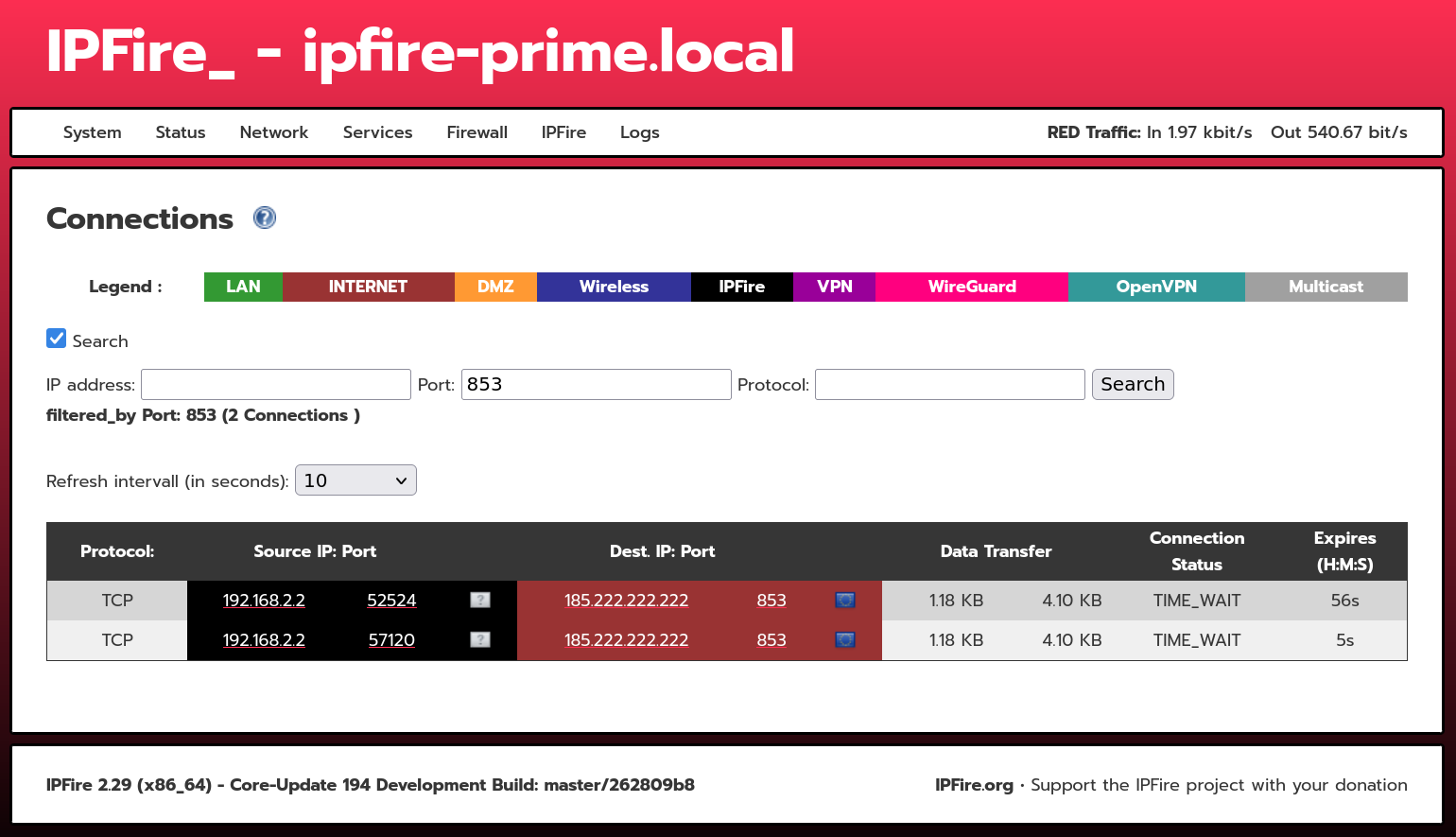Click 4.10 KB transfer value in first row
Screen dimensions: 1456x837
click(x=1072, y=601)
